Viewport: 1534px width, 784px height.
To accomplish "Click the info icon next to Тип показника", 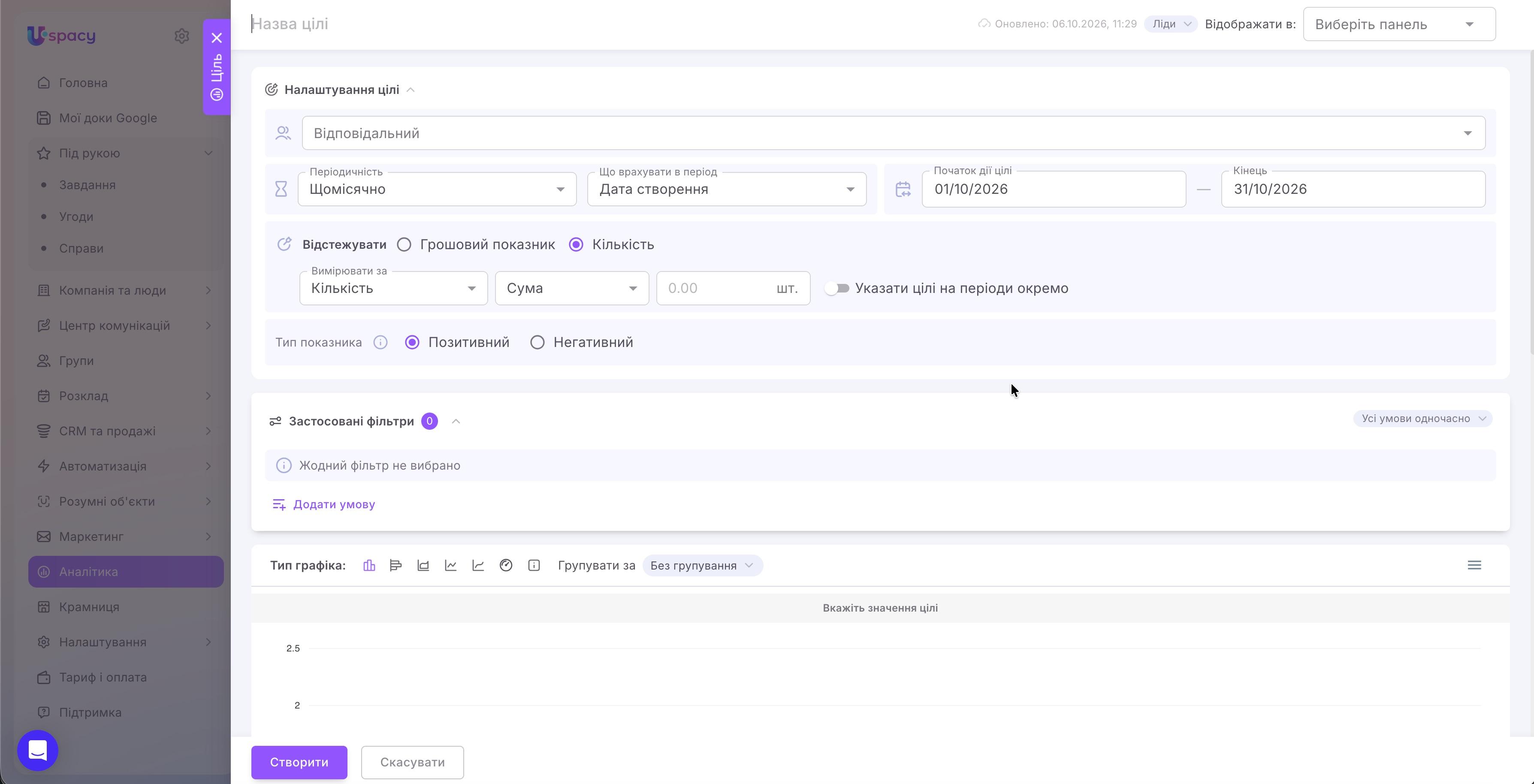I will click(380, 343).
